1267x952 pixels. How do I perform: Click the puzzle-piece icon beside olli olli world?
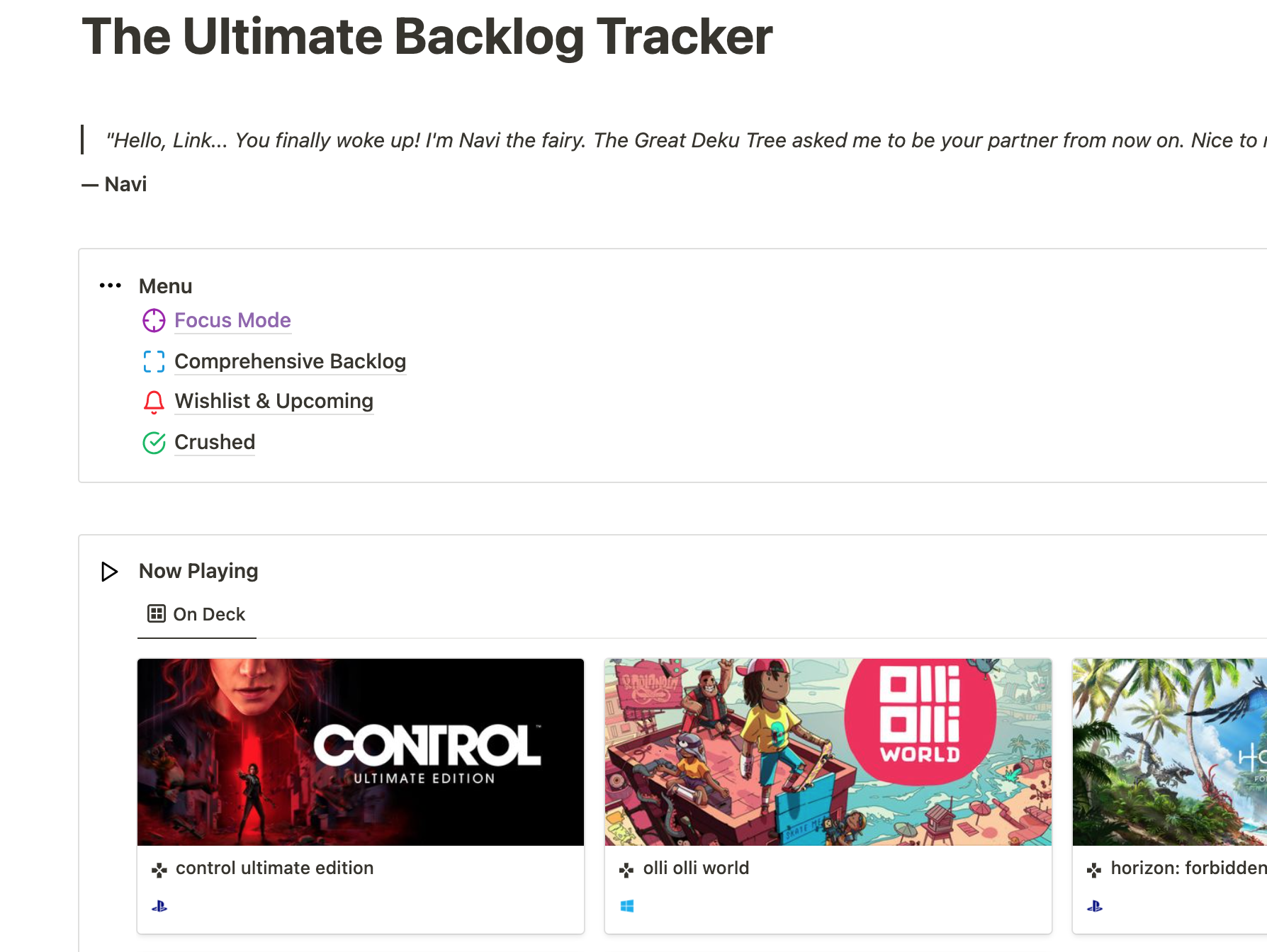(x=626, y=869)
